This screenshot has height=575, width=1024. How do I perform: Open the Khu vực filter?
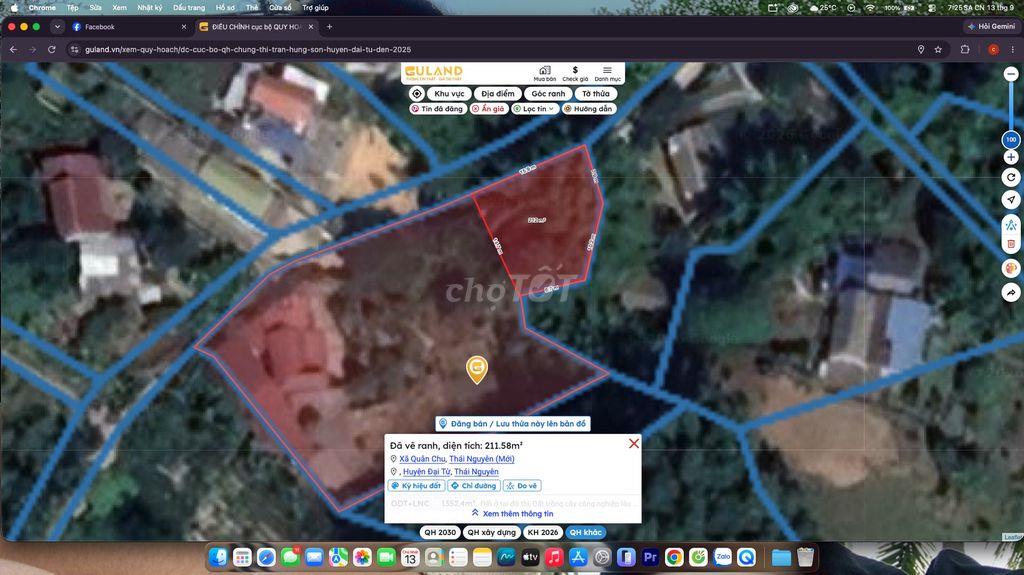449,93
